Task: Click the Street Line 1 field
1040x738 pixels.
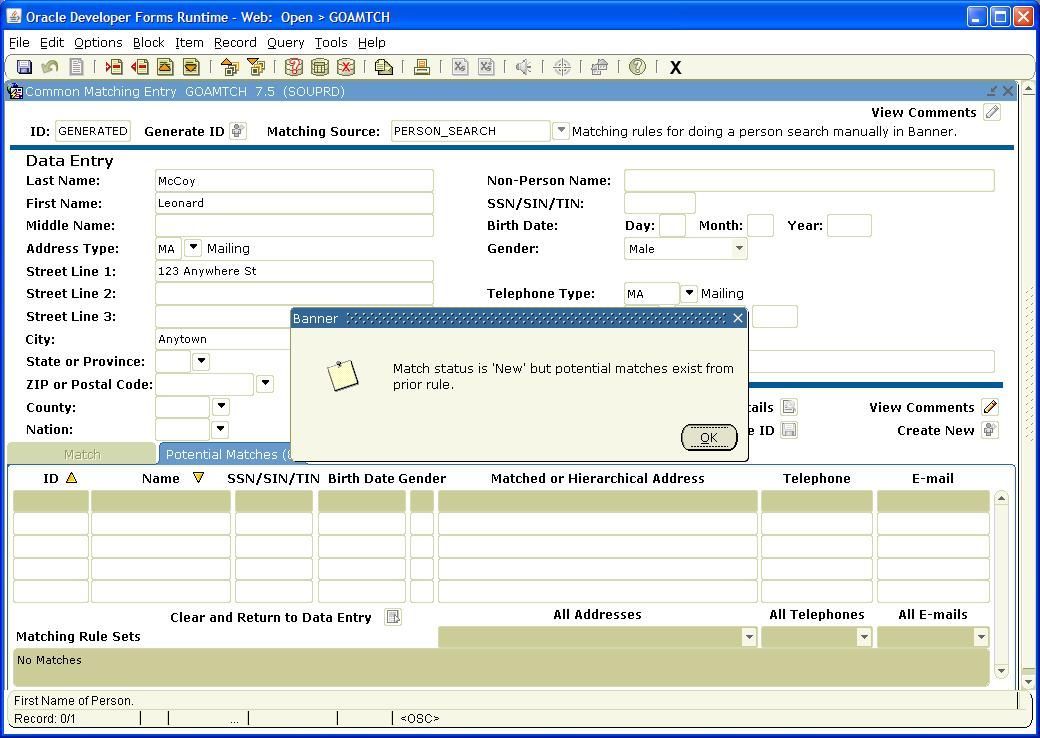Action: [x=294, y=271]
